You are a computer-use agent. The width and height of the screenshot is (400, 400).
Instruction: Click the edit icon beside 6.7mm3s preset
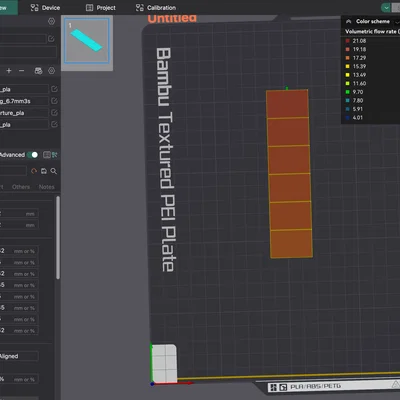(x=54, y=101)
